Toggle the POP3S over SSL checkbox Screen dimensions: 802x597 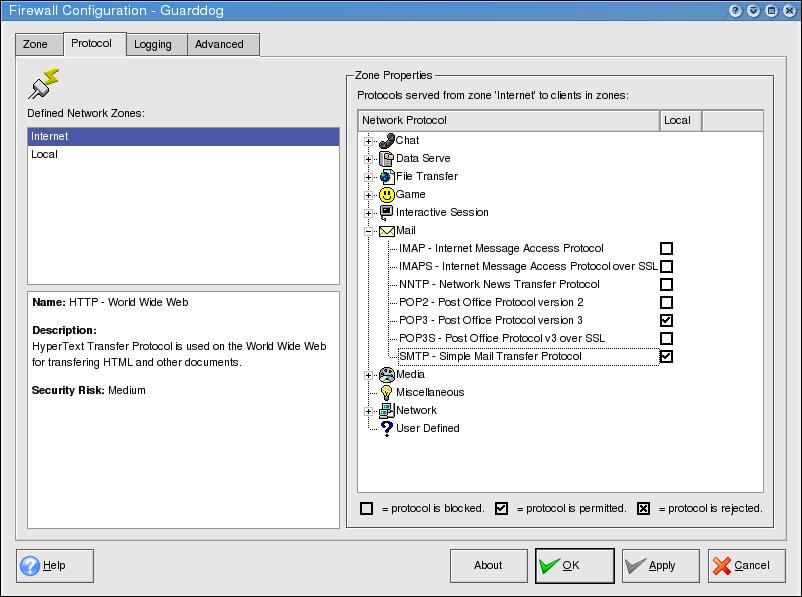667,338
